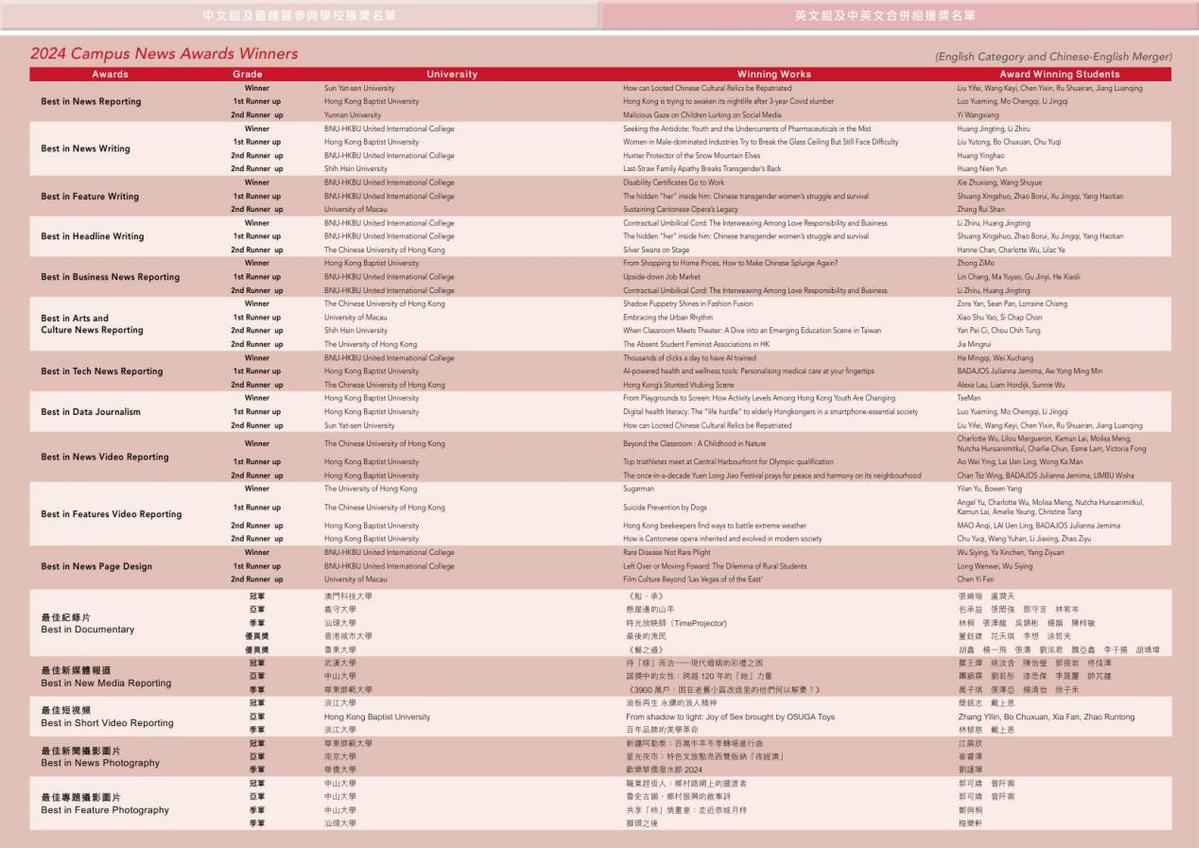The height and width of the screenshot is (848, 1199).
Task: Click the Grade column header
Action: point(247,74)
